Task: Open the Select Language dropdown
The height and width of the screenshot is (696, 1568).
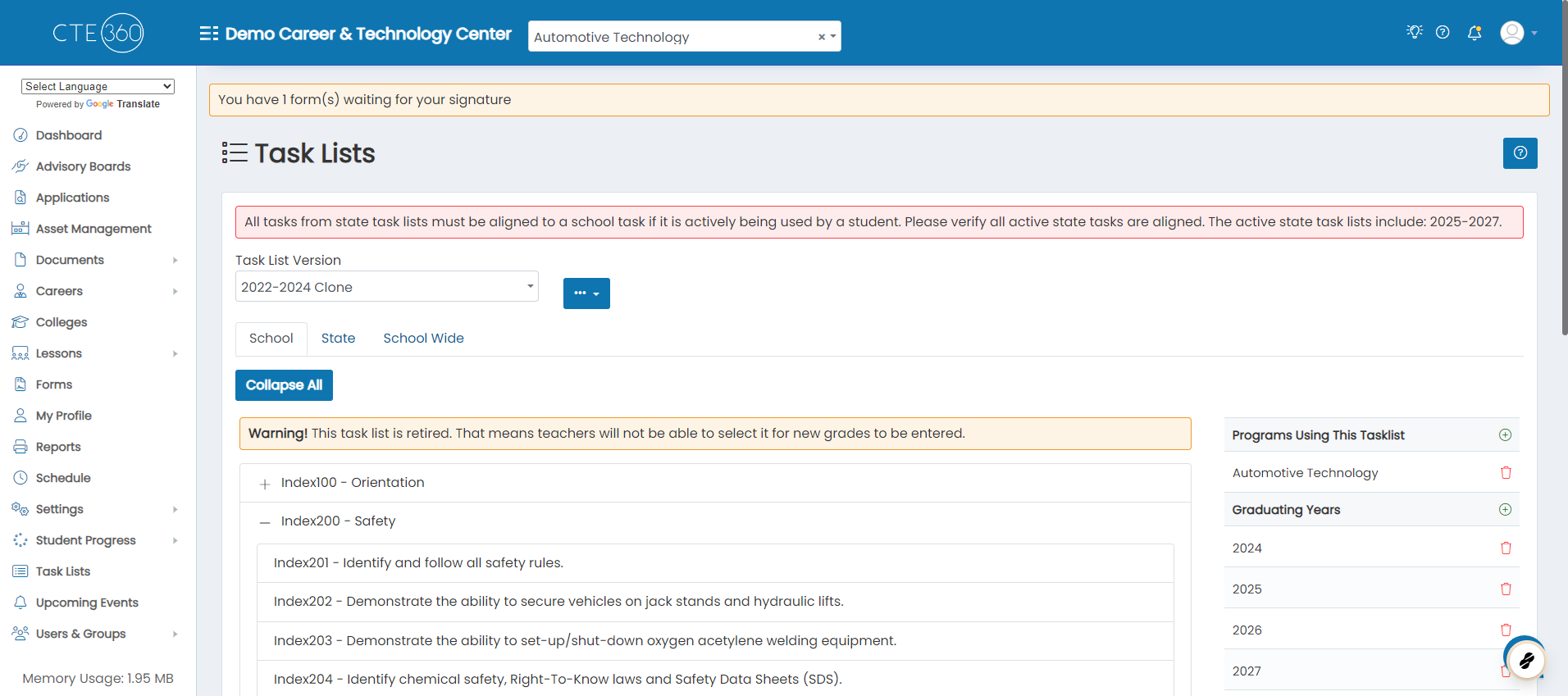Action: click(x=98, y=86)
